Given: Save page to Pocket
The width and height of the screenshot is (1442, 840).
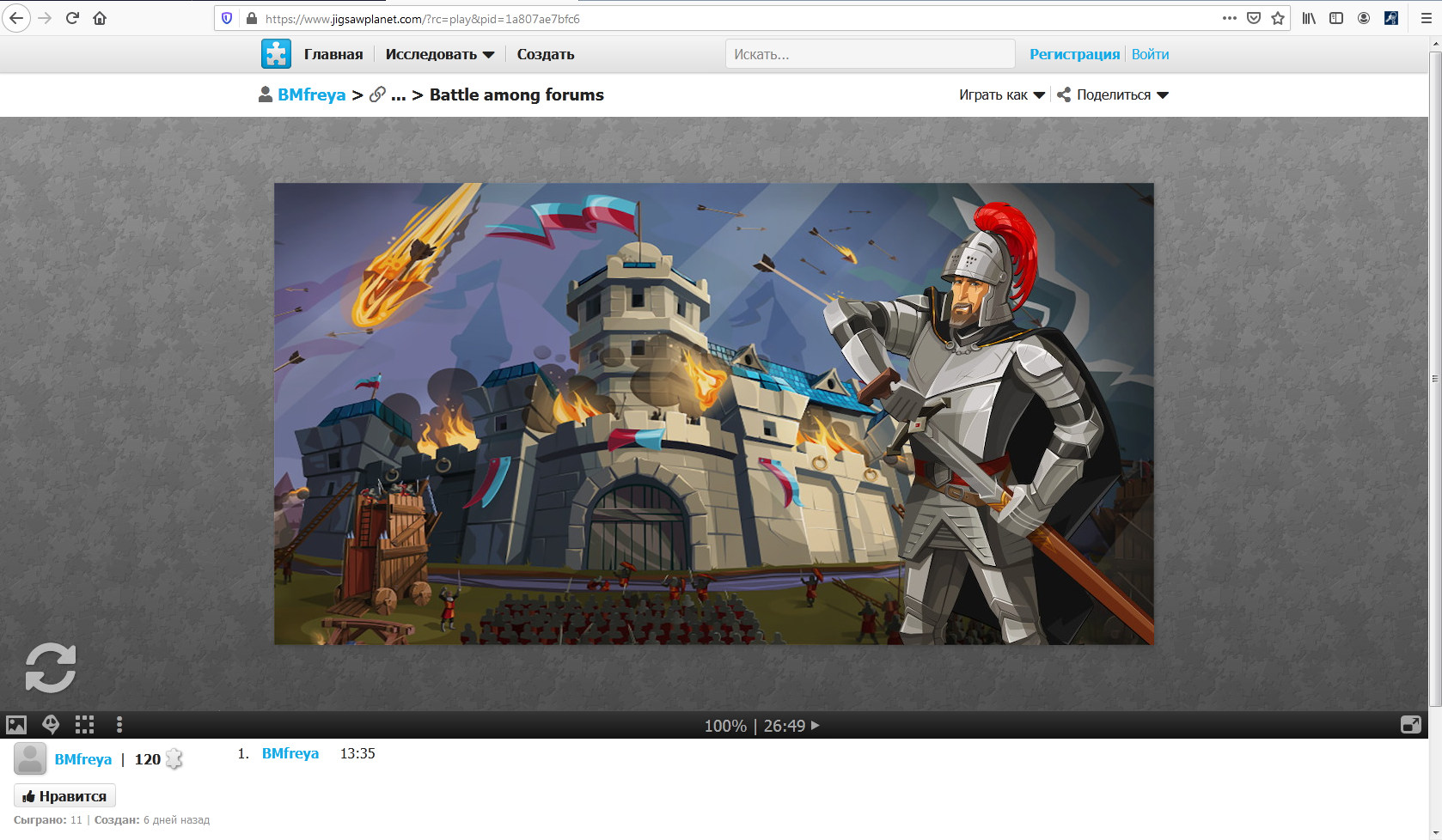Looking at the screenshot, I should pyautogui.click(x=1254, y=18).
